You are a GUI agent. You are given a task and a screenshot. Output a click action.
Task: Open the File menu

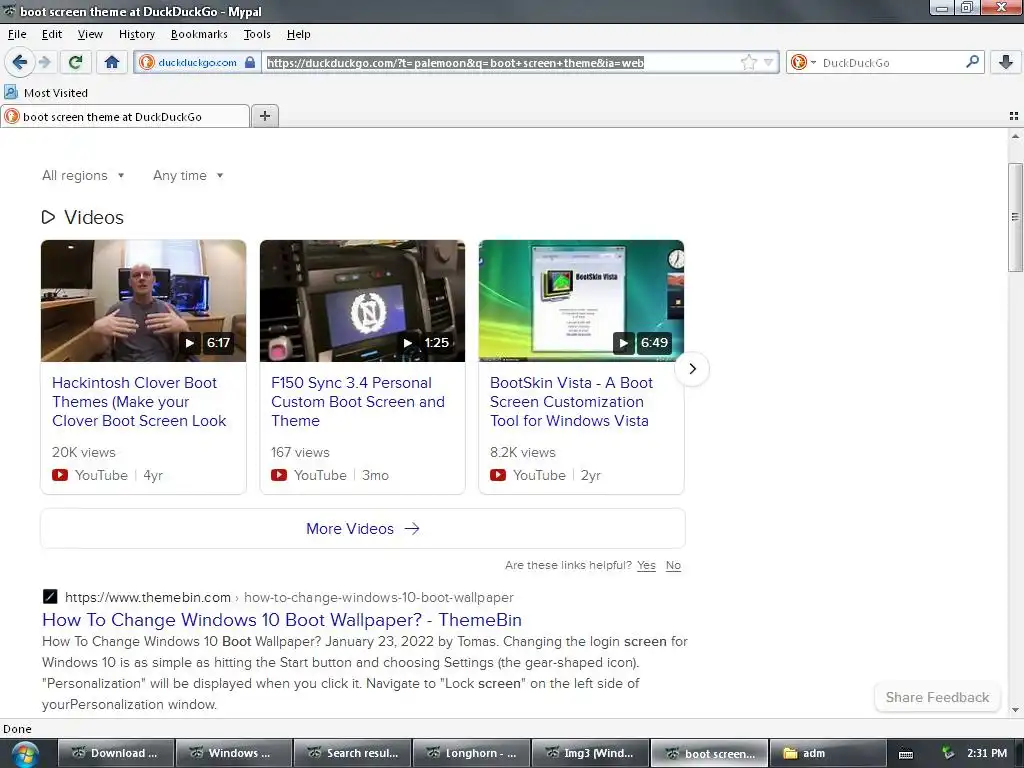point(17,34)
